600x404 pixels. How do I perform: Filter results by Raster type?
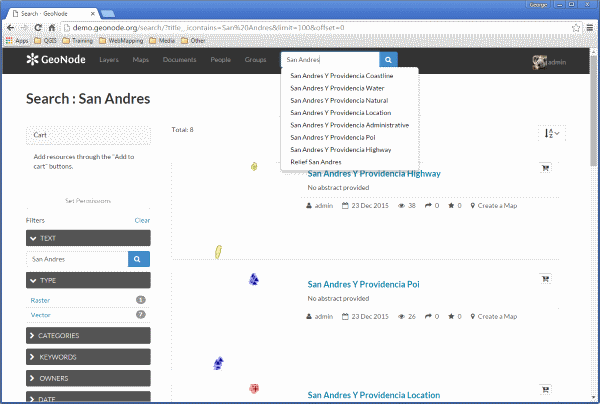tap(40, 300)
